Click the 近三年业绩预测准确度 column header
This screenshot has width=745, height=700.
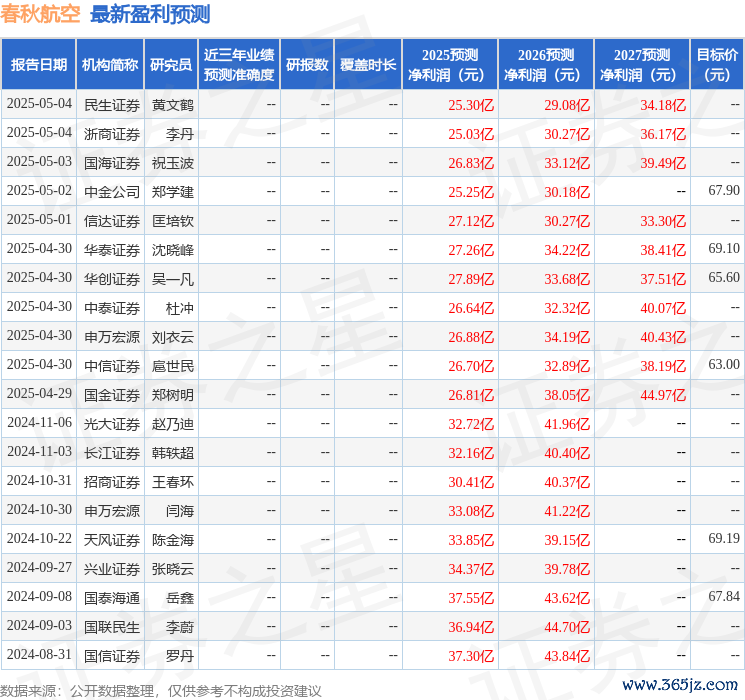(x=239, y=64)
